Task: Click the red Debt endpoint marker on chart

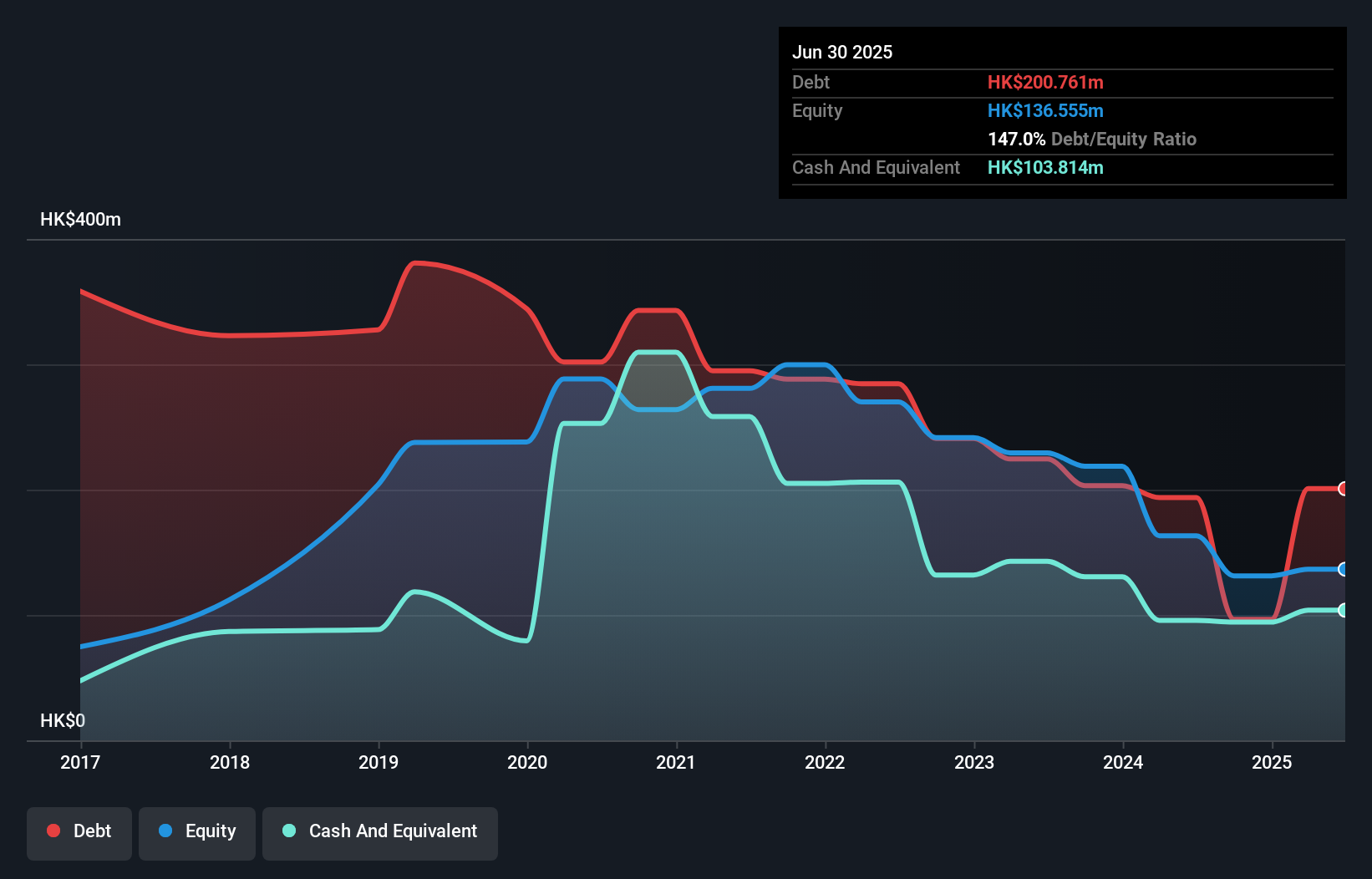Action: click(x=1344, y=489)
